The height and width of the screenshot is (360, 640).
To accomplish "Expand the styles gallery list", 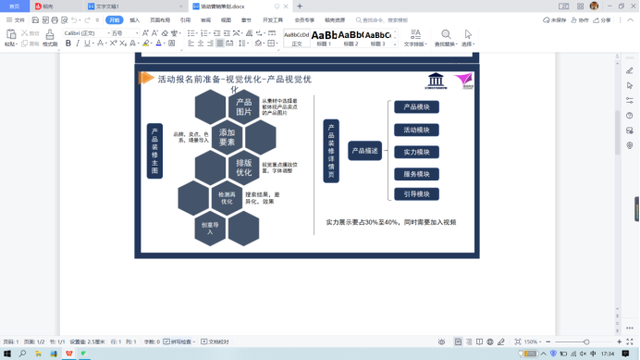I will 395,44.
